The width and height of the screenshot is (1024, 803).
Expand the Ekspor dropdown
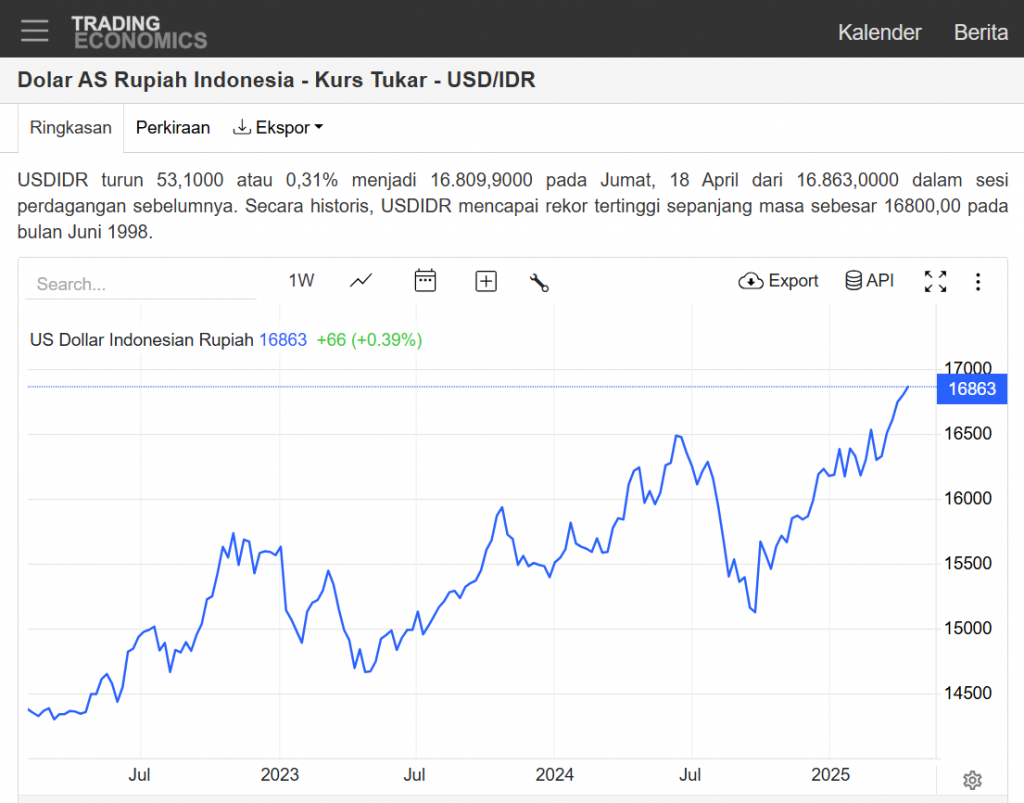pyautogui.click(x=278, y=127)
